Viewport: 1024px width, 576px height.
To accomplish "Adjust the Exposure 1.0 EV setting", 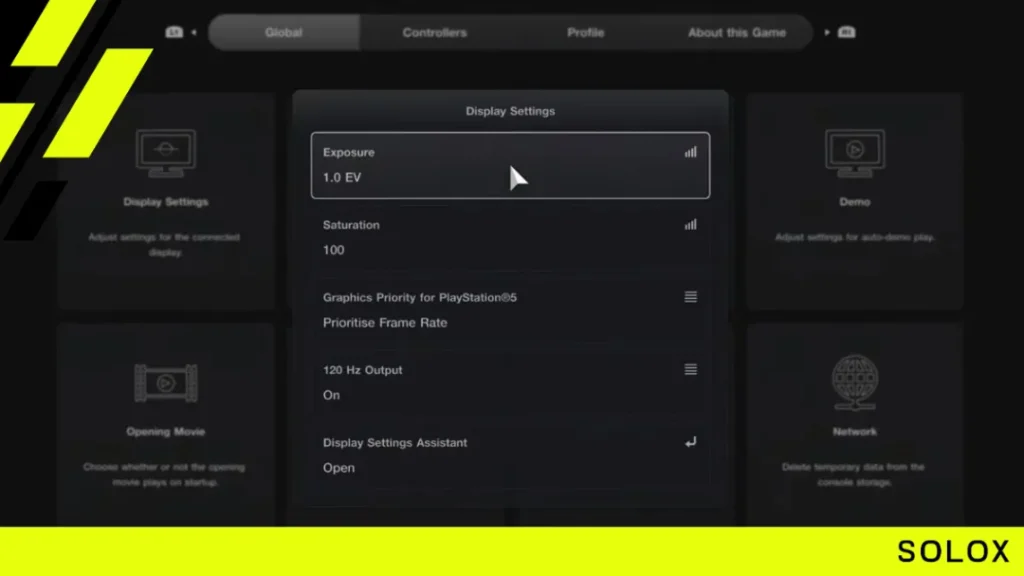I will point(510,165).
